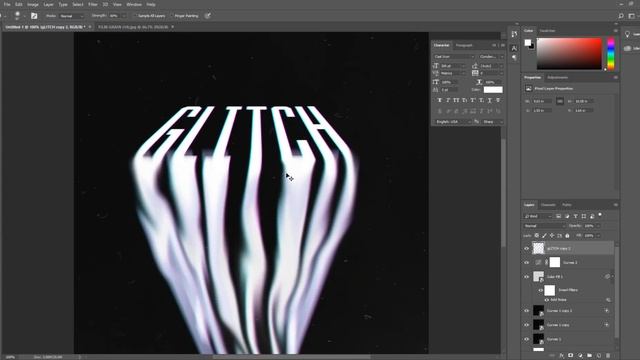Filter layers by adjustment layers icon
This screenshot has width=640, height=360.
click(x=567, y=216)
